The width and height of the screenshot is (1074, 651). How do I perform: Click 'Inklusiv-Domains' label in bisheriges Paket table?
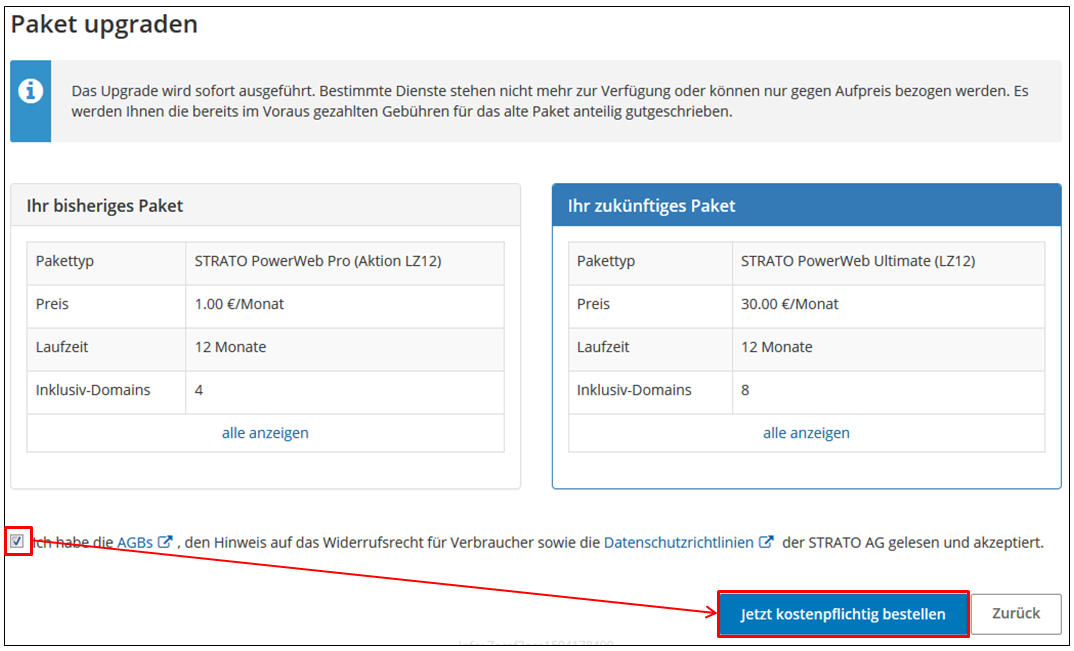click(x=92, y=391)
